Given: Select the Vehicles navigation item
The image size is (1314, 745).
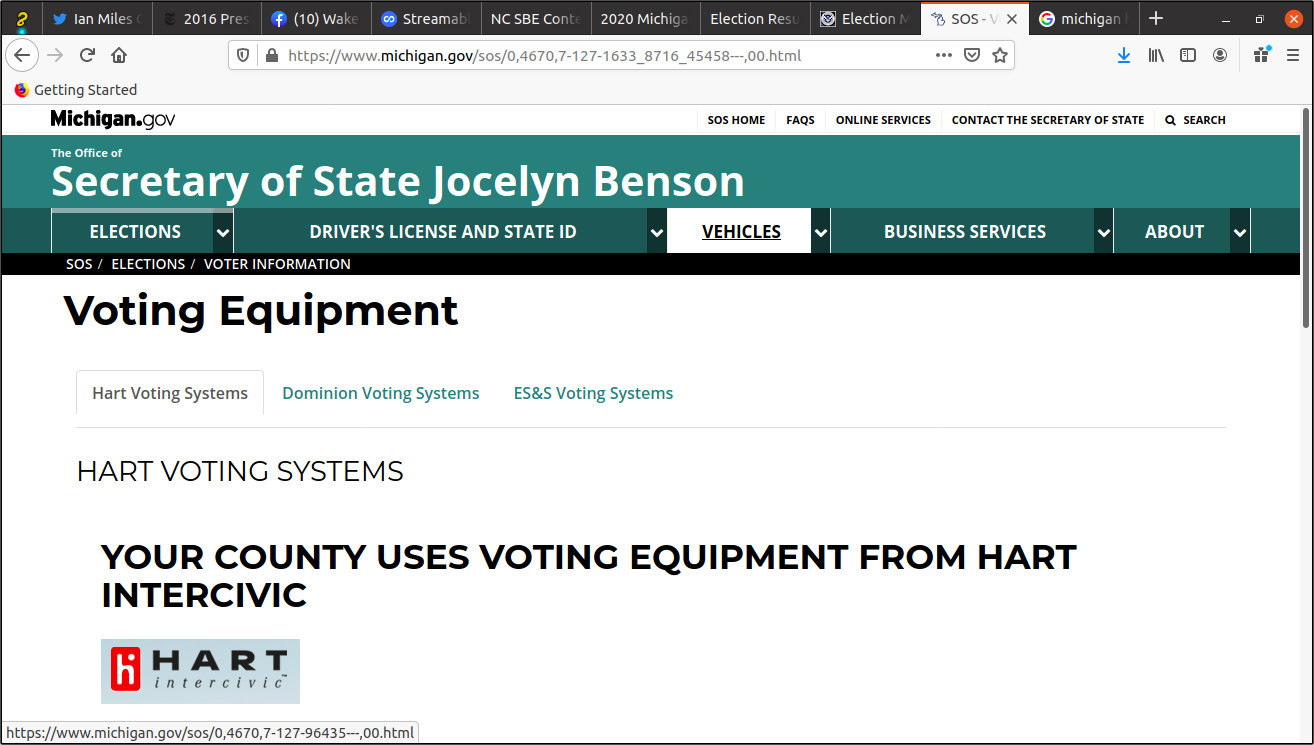Looking at the screenshot, I should pos(741,232).
